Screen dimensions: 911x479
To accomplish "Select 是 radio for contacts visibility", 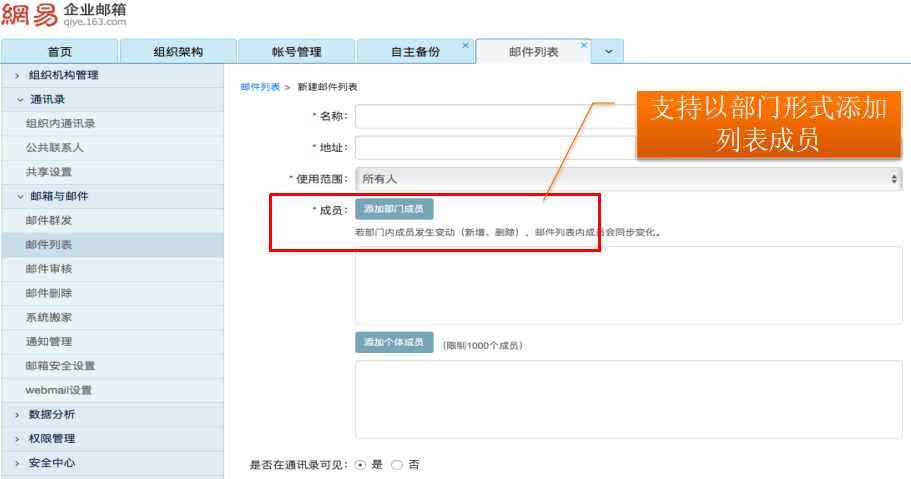I will click(x=361, y=465).
